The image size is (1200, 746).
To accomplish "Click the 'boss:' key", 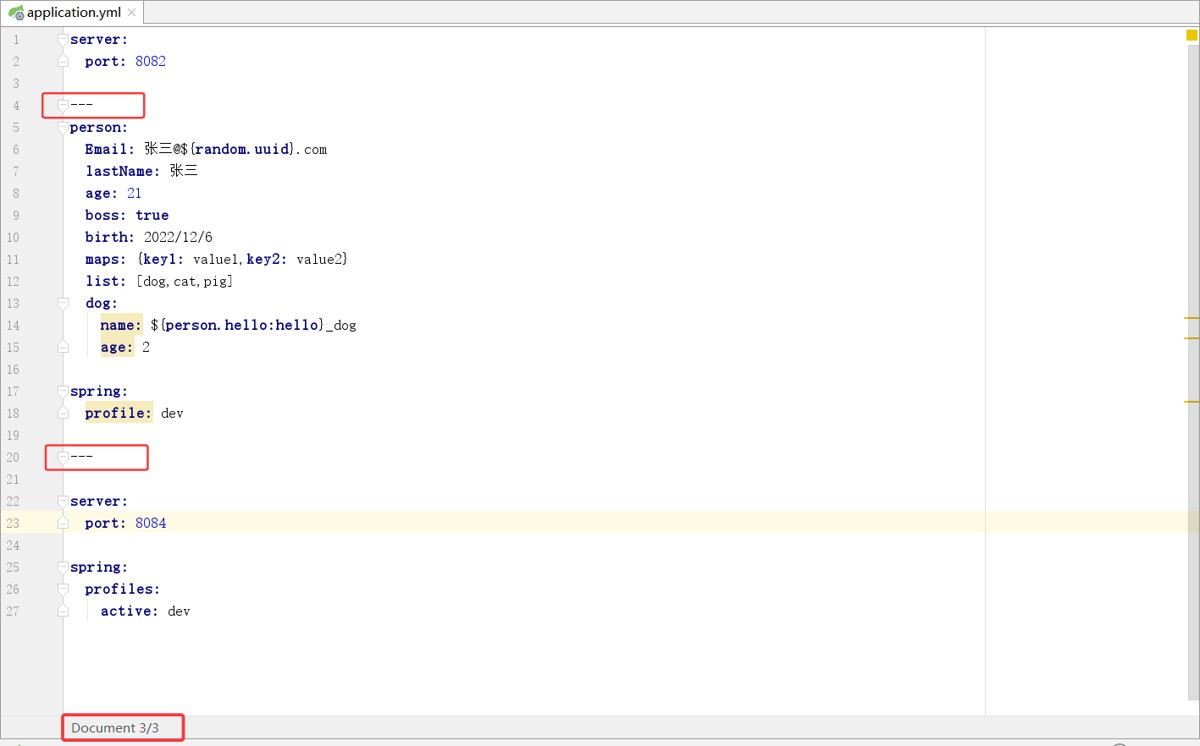I will pos(106,215).
